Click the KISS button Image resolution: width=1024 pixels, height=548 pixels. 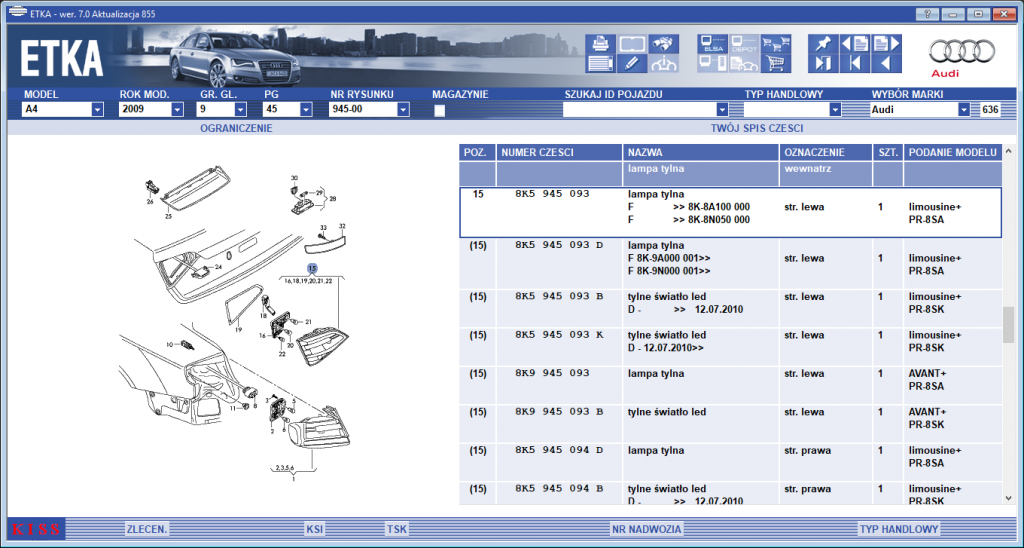(x=35, y=529)
